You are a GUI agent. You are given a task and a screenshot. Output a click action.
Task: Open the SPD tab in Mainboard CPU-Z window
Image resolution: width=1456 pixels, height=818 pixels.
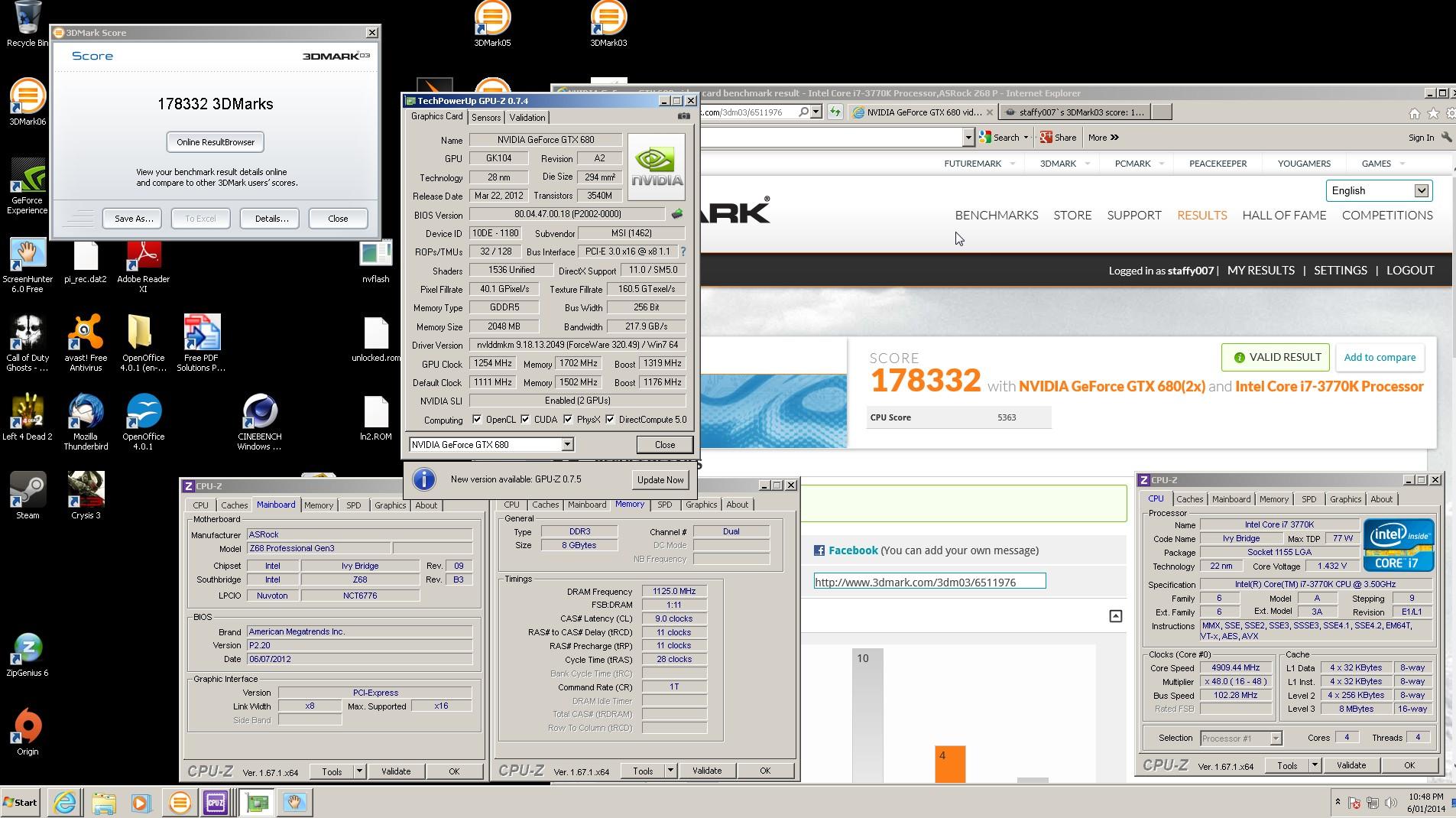coord(353,505)
